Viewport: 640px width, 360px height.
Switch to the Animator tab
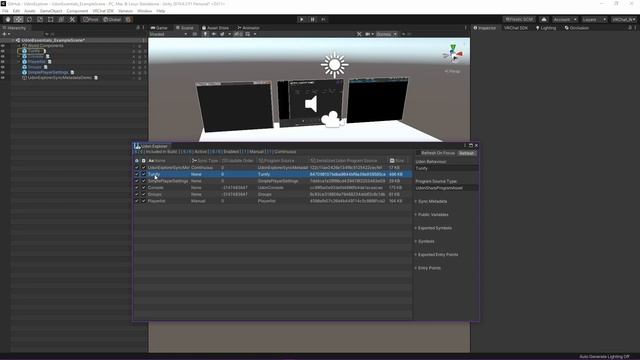click(249, 28)
